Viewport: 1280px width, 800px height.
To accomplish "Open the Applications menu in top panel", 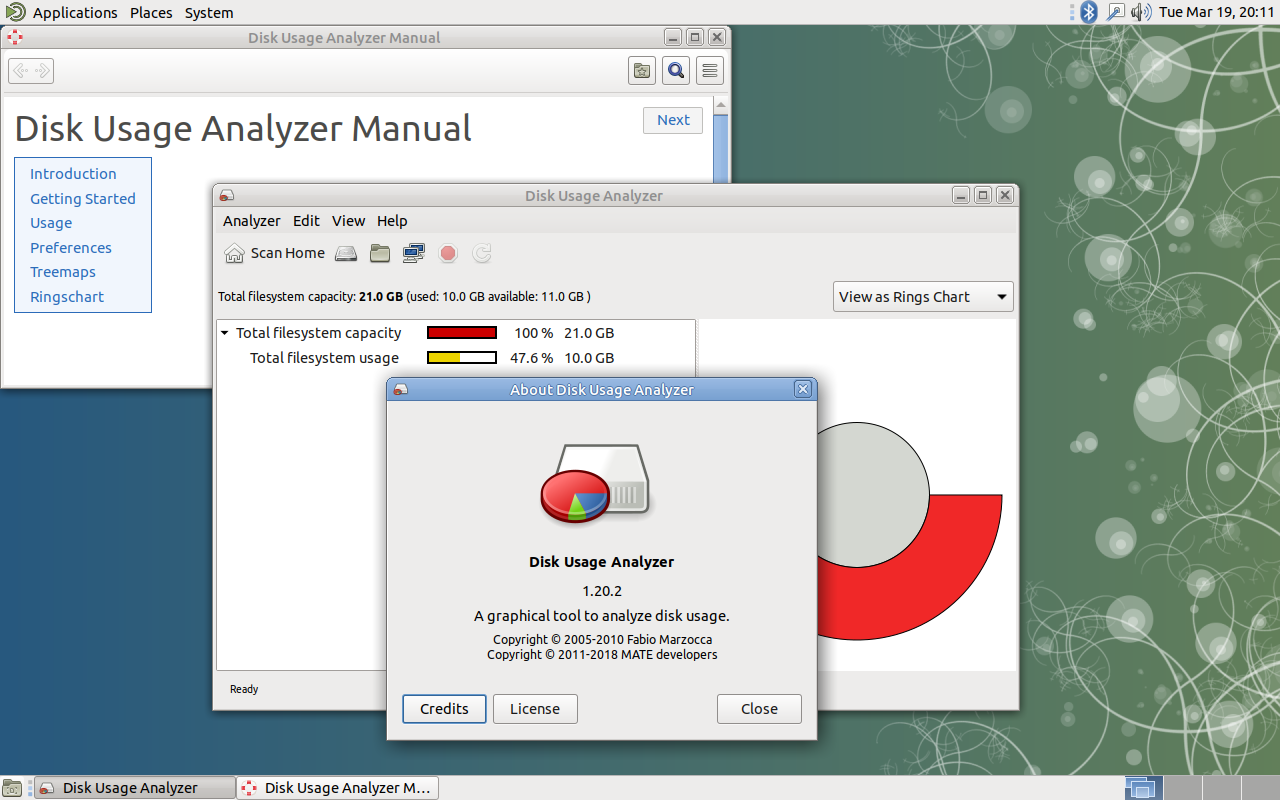I will pyautogui.click(x=75, y=13).
